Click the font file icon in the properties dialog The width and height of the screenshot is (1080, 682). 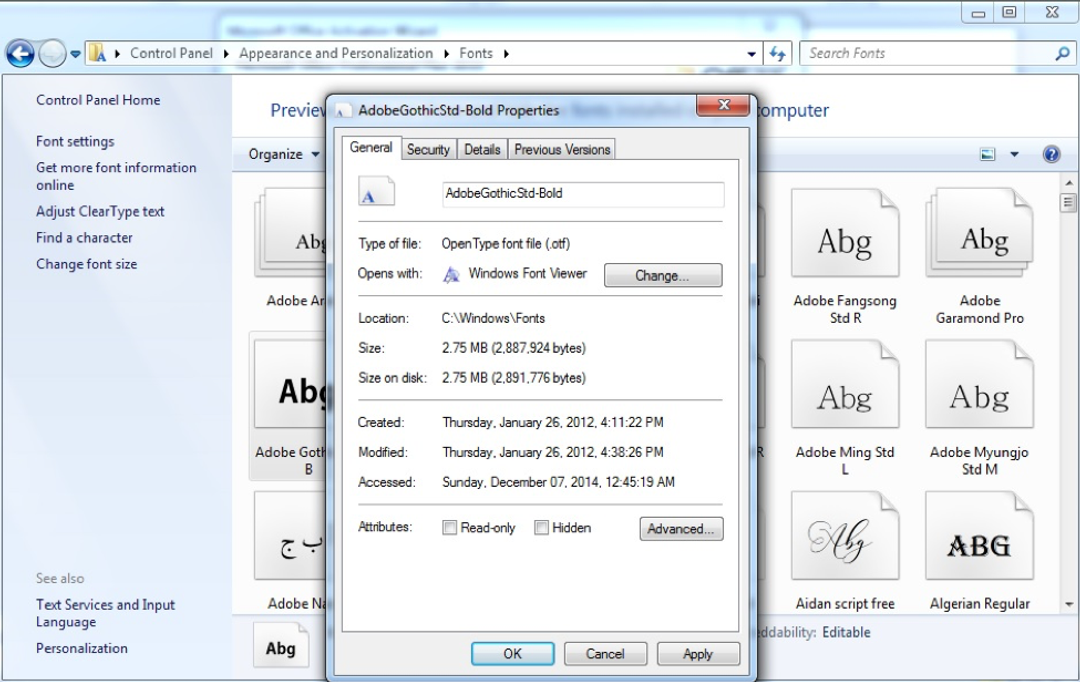tap(375, 190)
